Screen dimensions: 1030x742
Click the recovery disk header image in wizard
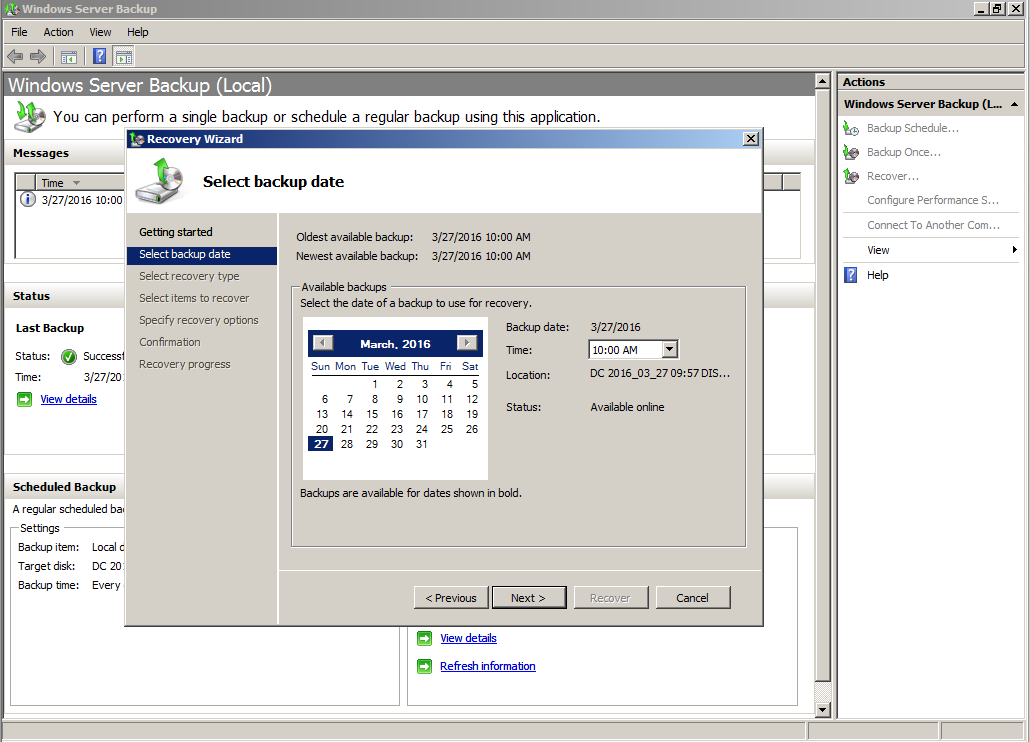160,181
